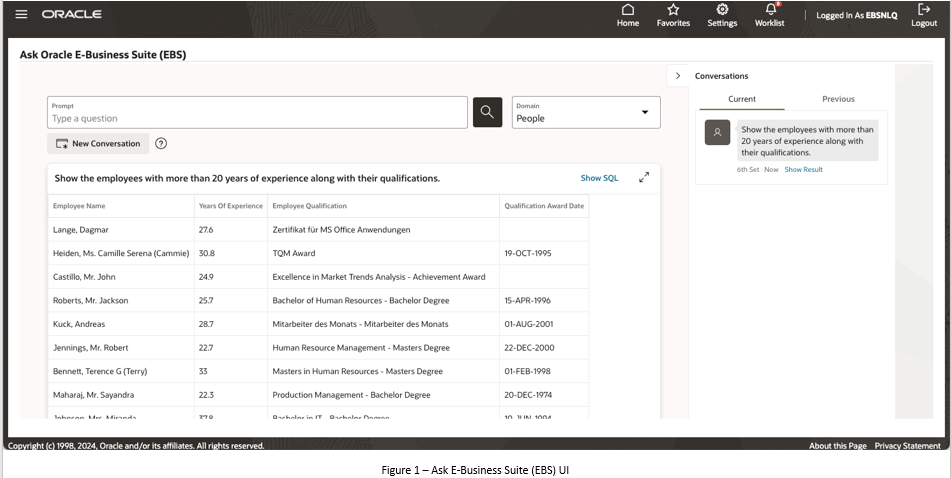Focus the Prompt question input field
The height and width of the screenshot is (478, 951).
[x=257, y=117]
